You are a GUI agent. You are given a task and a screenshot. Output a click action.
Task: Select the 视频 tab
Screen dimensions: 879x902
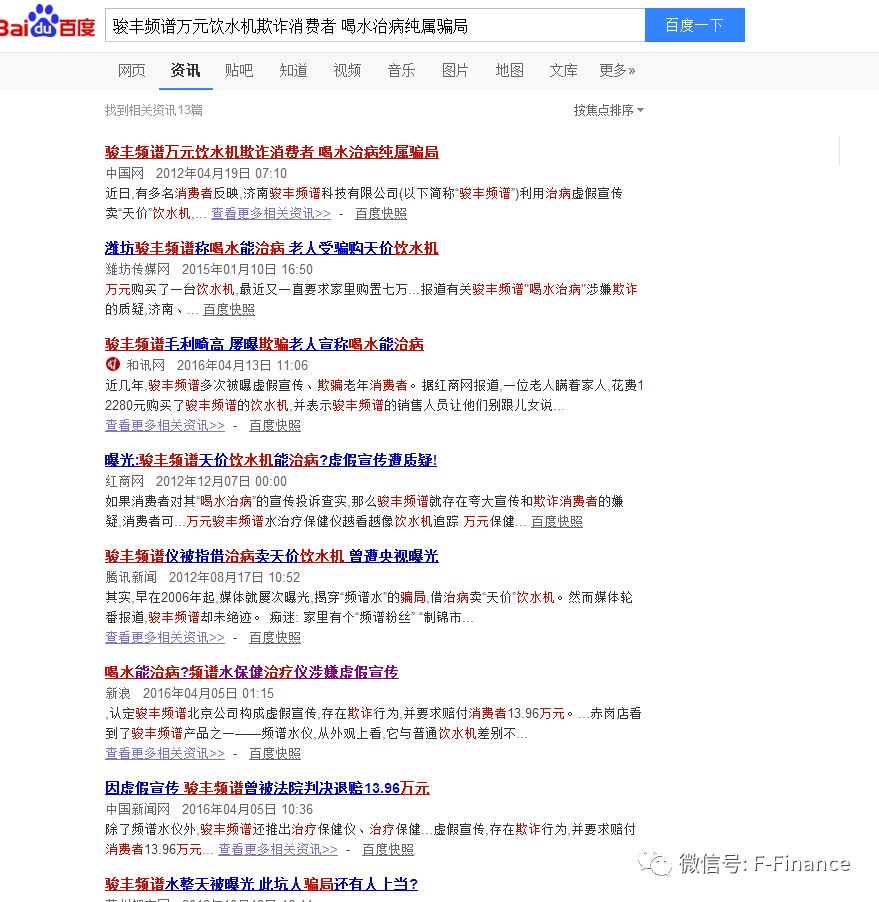[347, 71]
